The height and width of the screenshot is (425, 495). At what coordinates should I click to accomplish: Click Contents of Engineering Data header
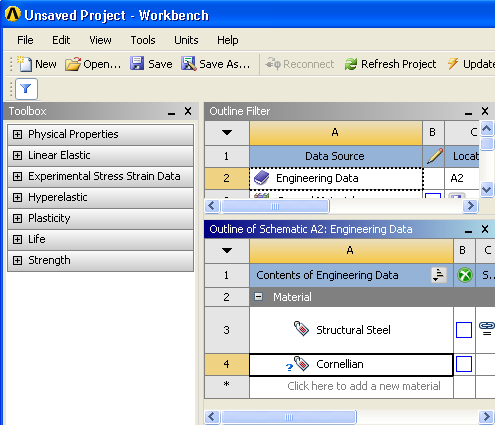[327, 275]
